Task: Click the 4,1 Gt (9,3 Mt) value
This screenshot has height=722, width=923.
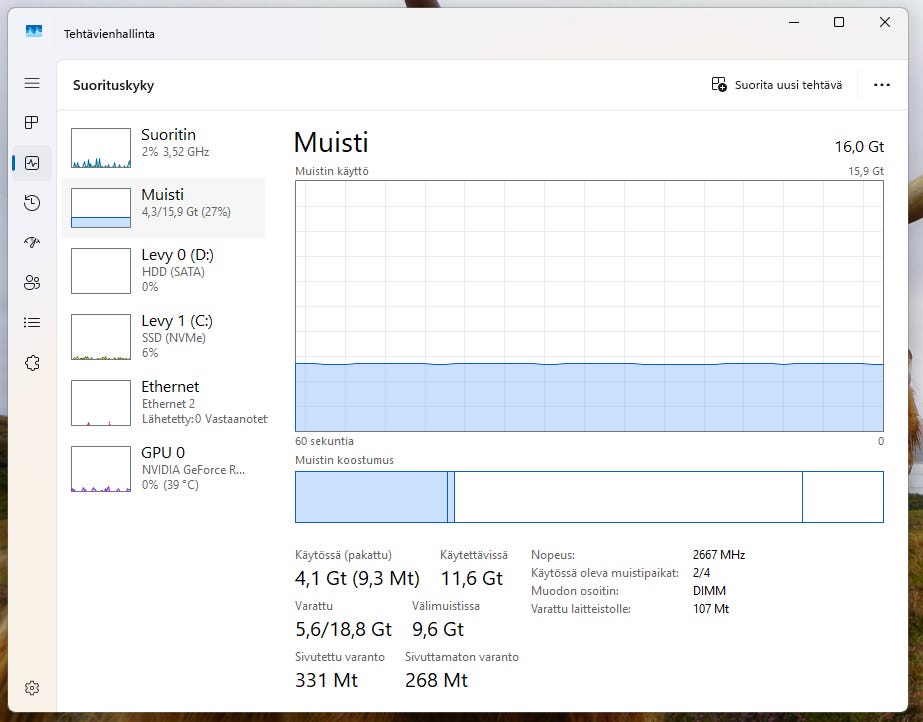Action: coord(357,578)
